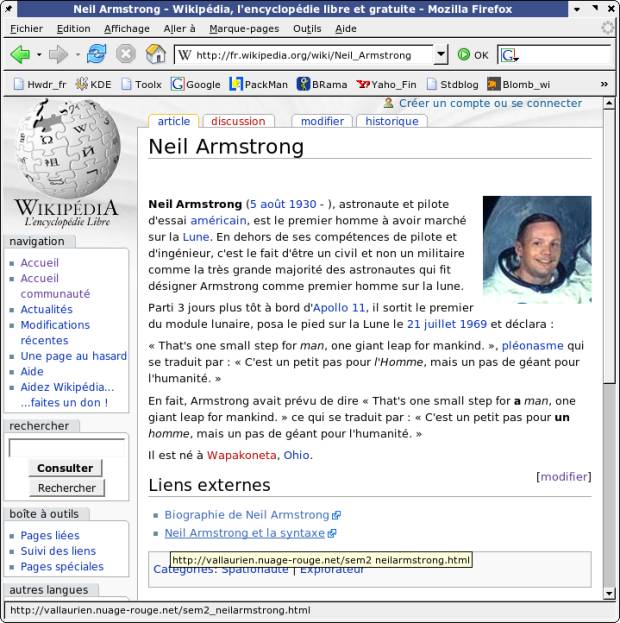Click the Stop loading icon
620x623 pixels.
(x=125, y=54)
